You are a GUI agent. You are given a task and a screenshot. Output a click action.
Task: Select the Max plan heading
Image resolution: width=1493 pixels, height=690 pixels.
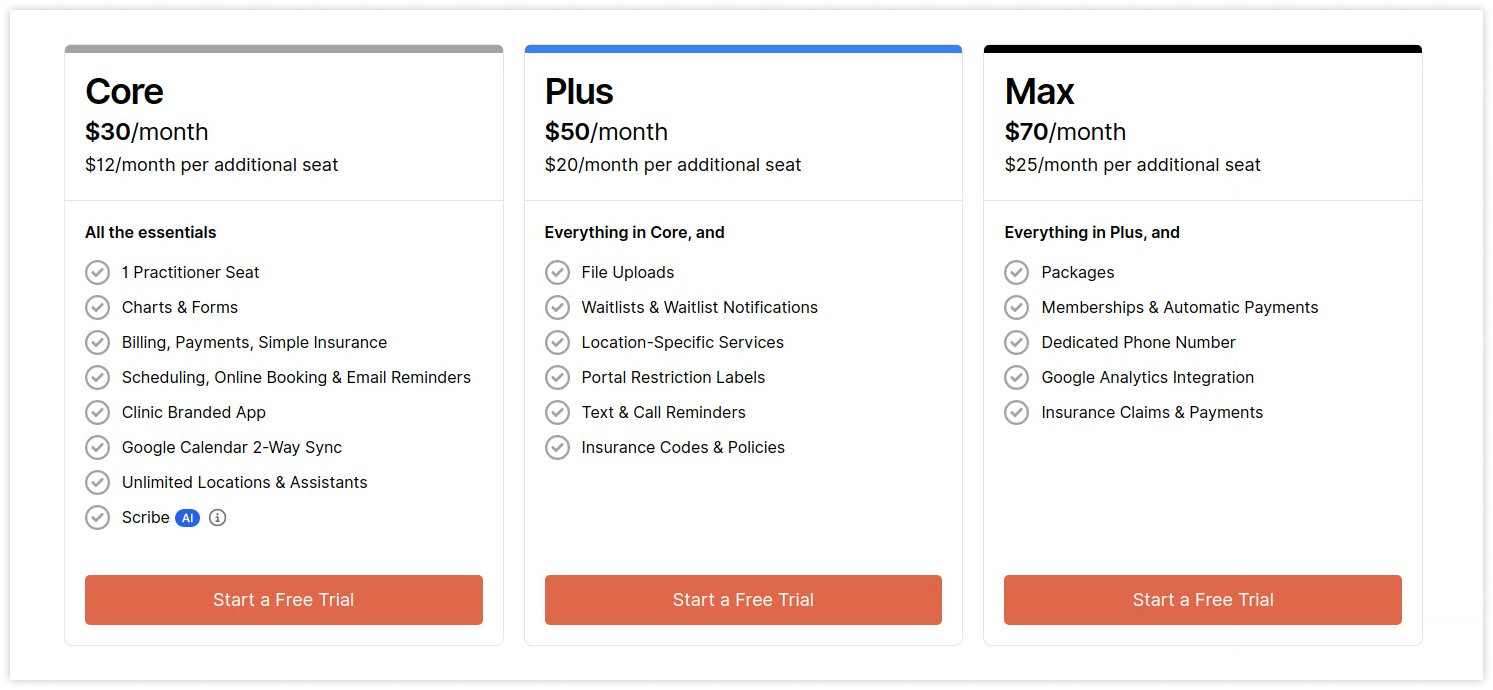tap(1039, 91)
